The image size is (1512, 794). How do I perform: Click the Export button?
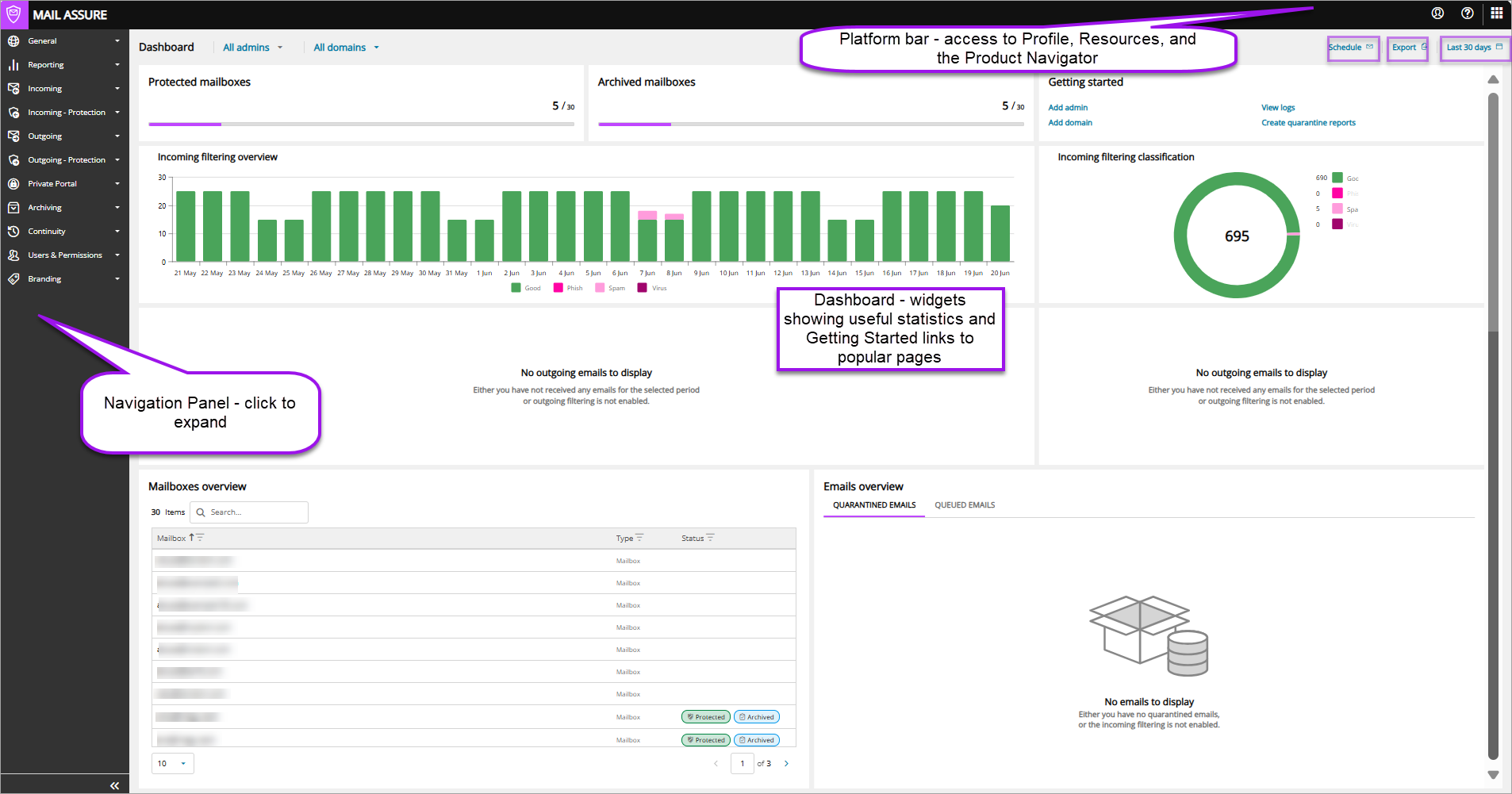point(1407,48)
